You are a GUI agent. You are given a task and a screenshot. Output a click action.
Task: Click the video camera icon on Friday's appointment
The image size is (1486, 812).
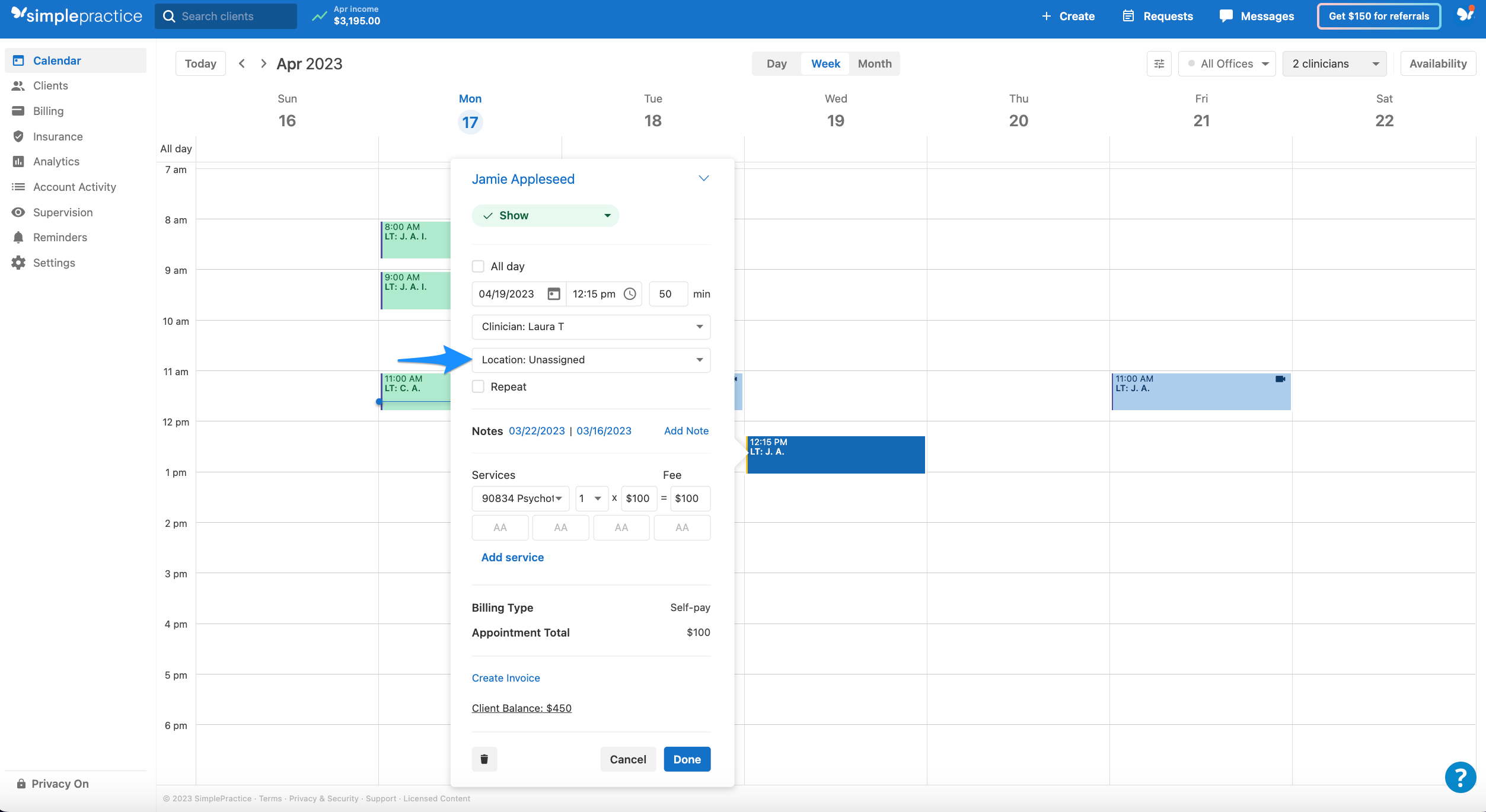click(x=1281, y=379)
